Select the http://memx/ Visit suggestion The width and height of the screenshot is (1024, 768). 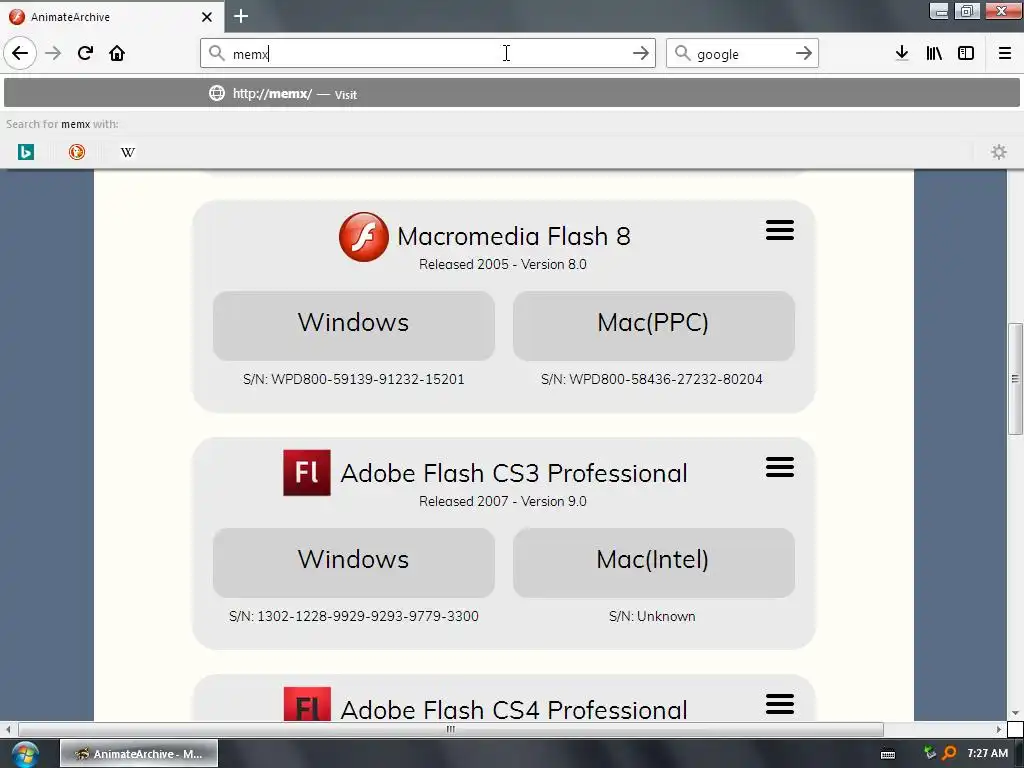coord(511,93)
